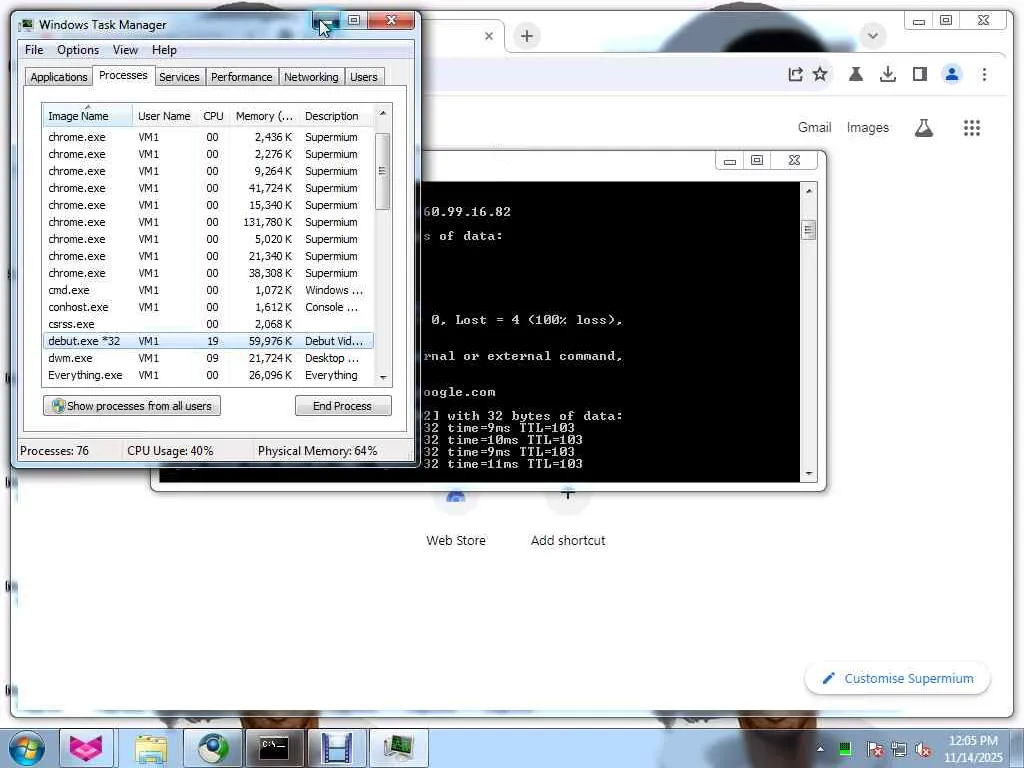Close the current browser tab
Viewport: 1024px width, 768px height.
tap(488, 36)
